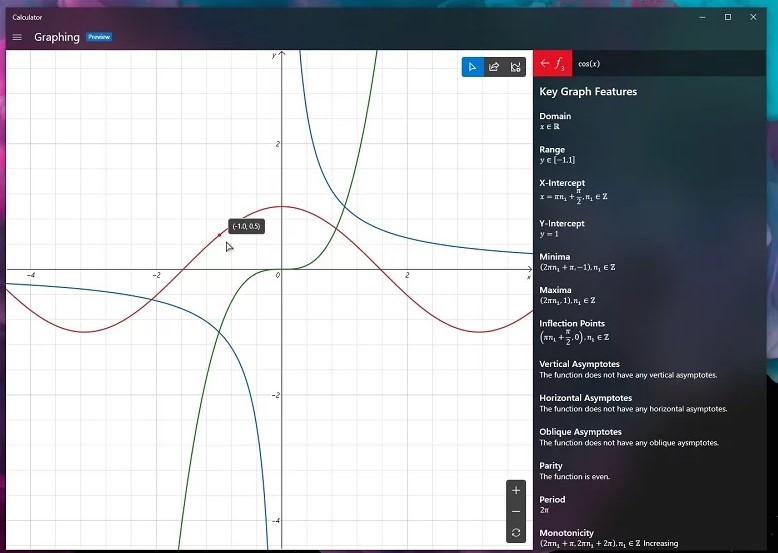The width and height of the screenshot is (778, 553).
Task: Click the Preview badge
Action: point(99,37)
